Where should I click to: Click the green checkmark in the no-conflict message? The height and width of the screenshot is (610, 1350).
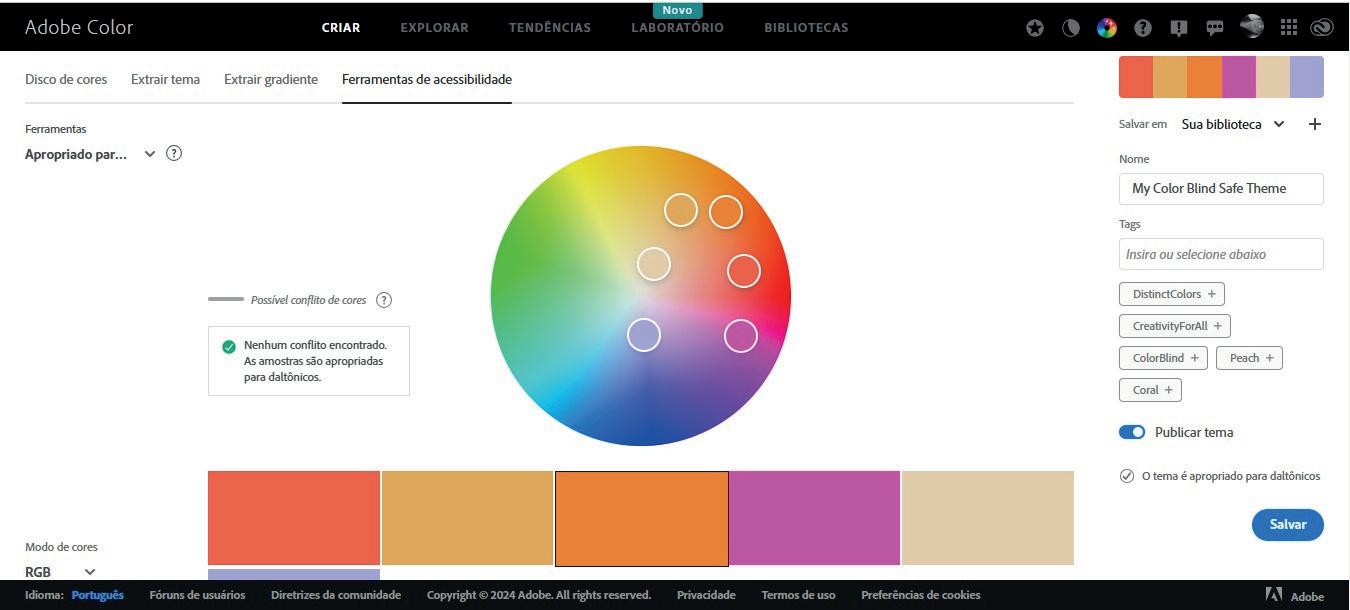pos(229,347)
